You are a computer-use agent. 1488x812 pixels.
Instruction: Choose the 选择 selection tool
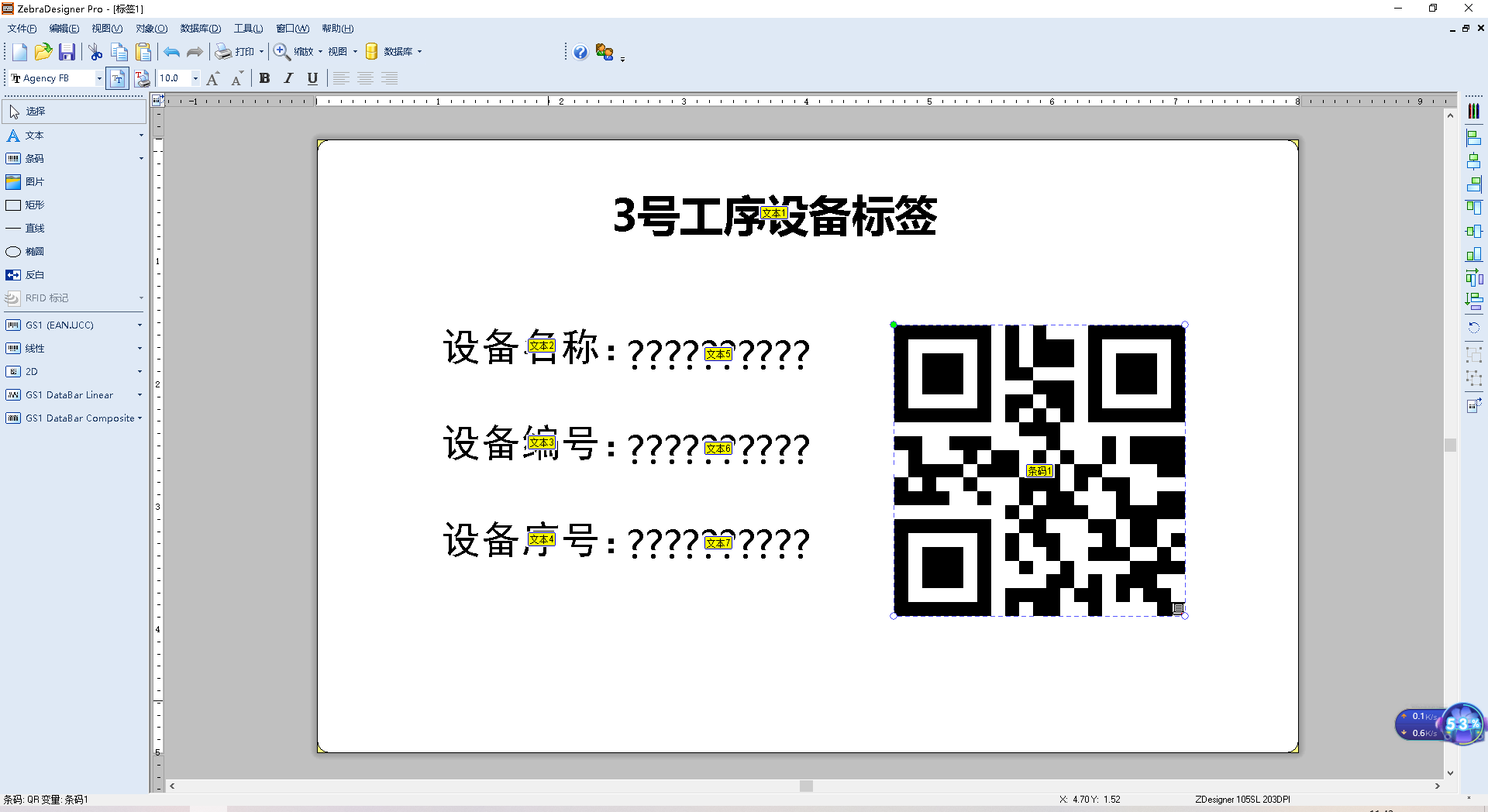coord(74,112)
